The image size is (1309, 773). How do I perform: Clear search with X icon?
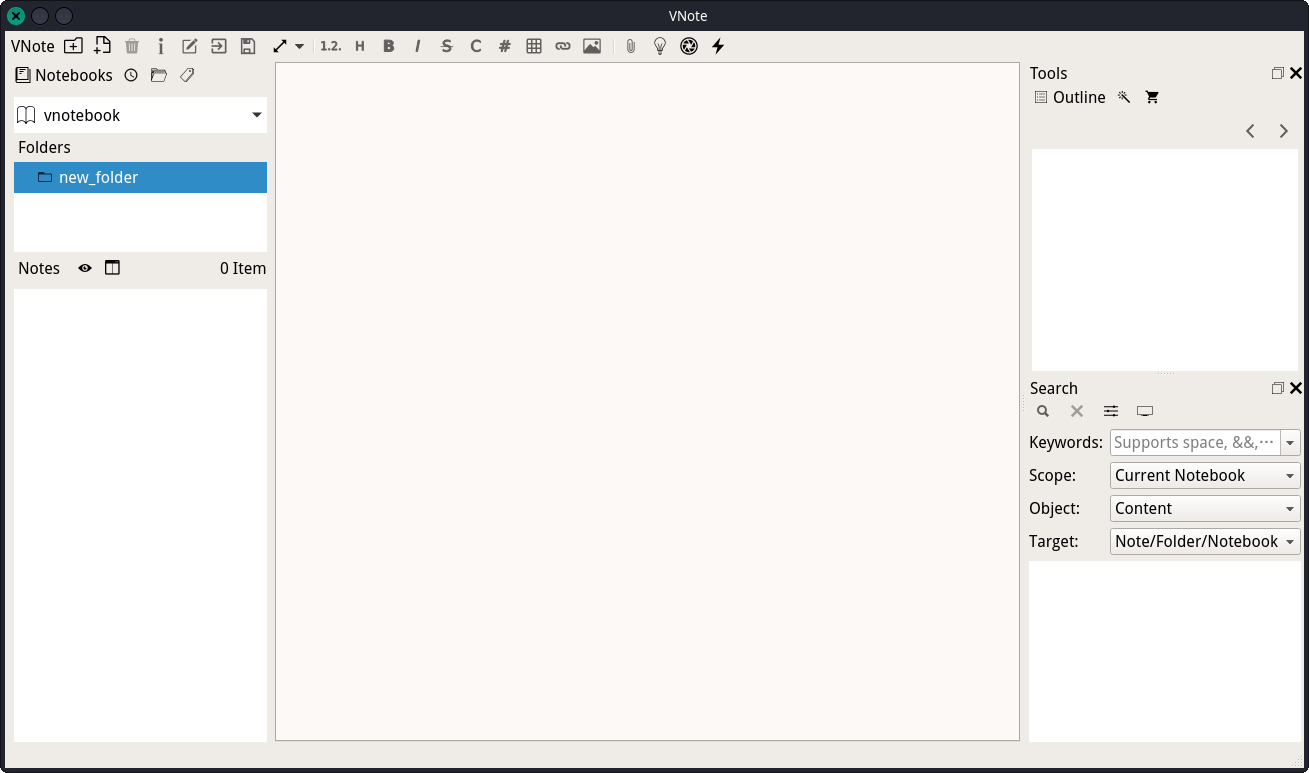pyautogui.click(x=1077, y=411)
